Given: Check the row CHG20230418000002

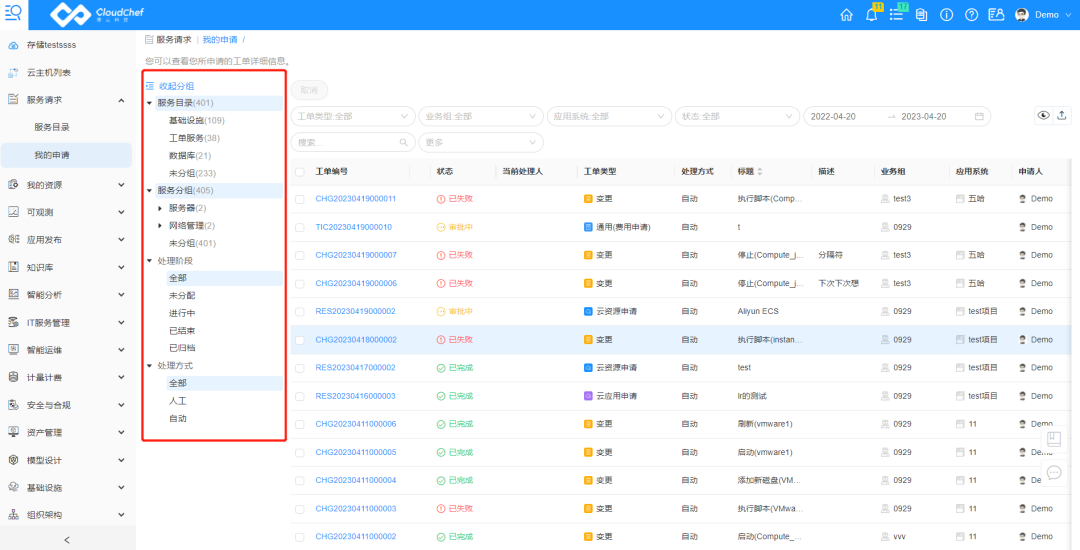Looking at the screenshot, I should [x=300, y=340].
